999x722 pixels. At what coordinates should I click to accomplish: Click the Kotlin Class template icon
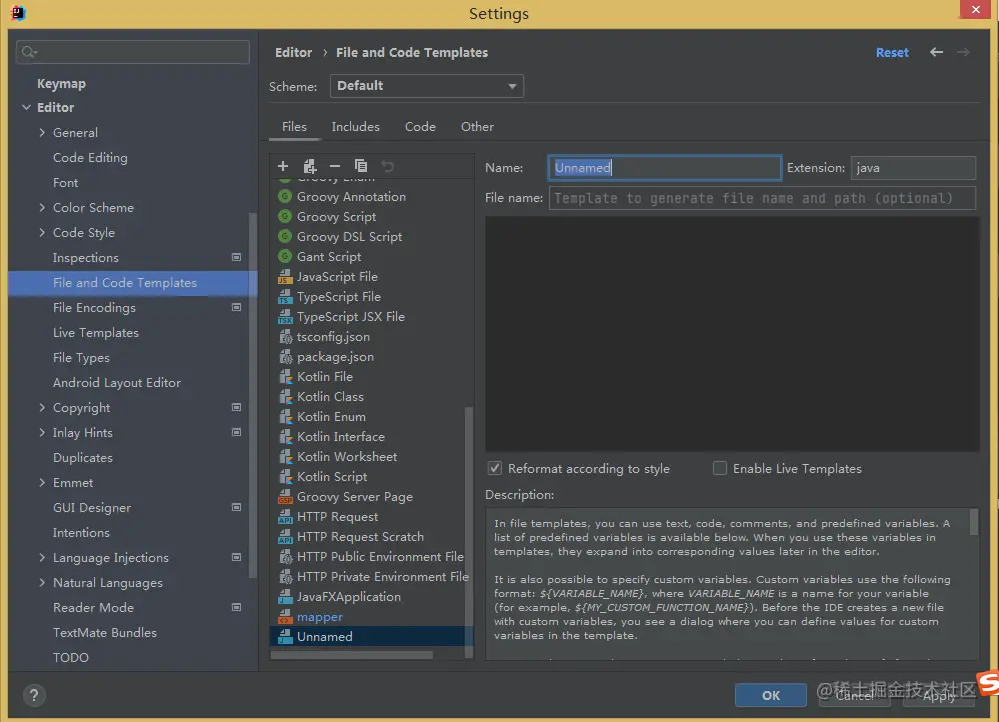click(x=285, y=396)
